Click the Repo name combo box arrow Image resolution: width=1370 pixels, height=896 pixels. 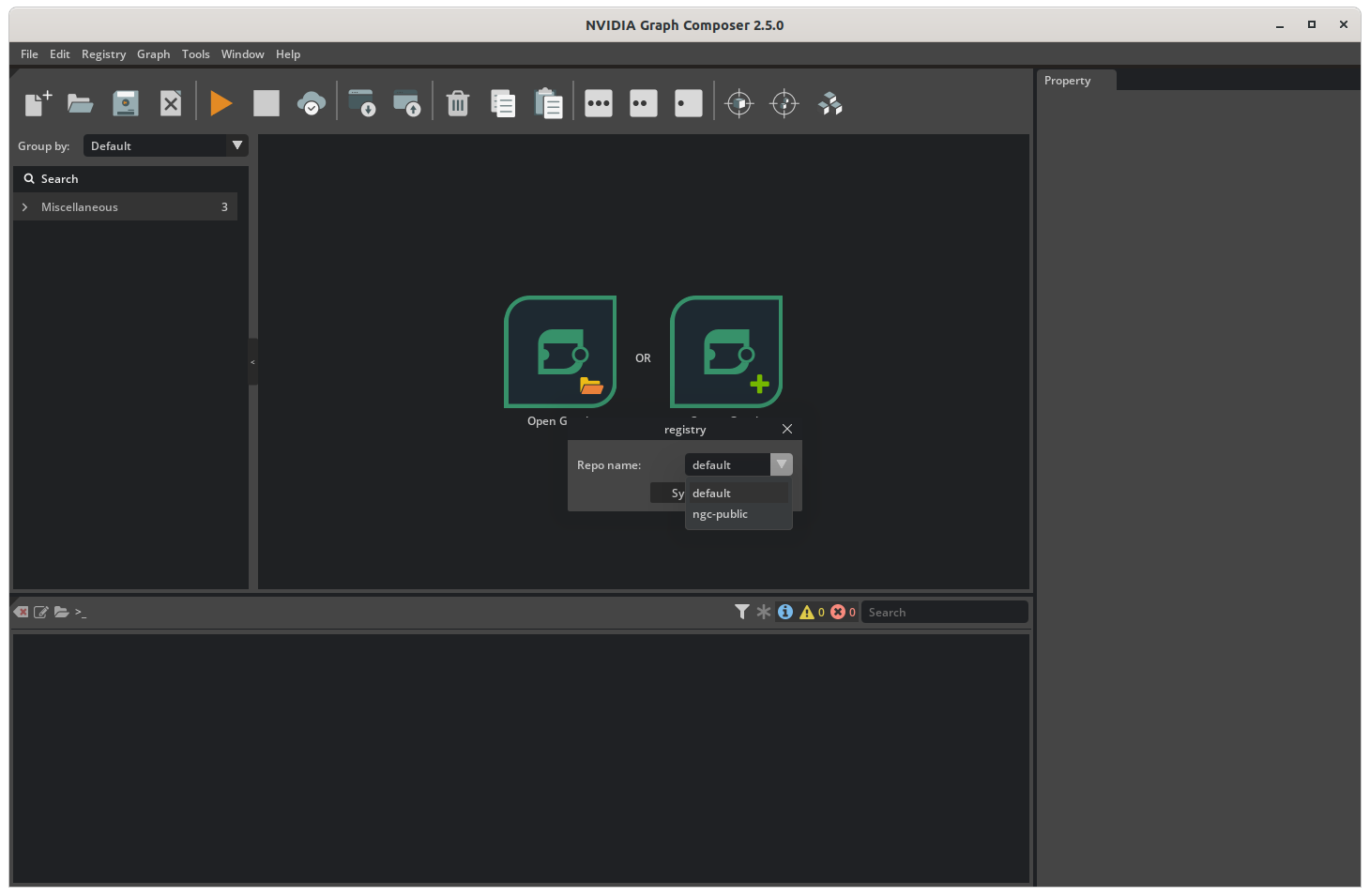pyautogui.click(x=782, y=464)
